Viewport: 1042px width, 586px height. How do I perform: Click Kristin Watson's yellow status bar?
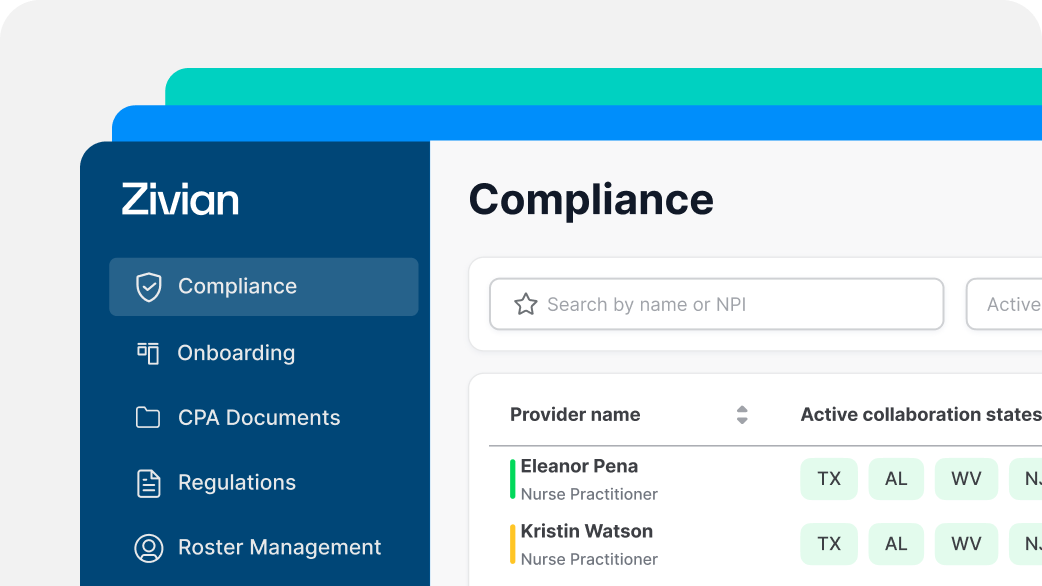pyautogui.click(x=513, y=544)
